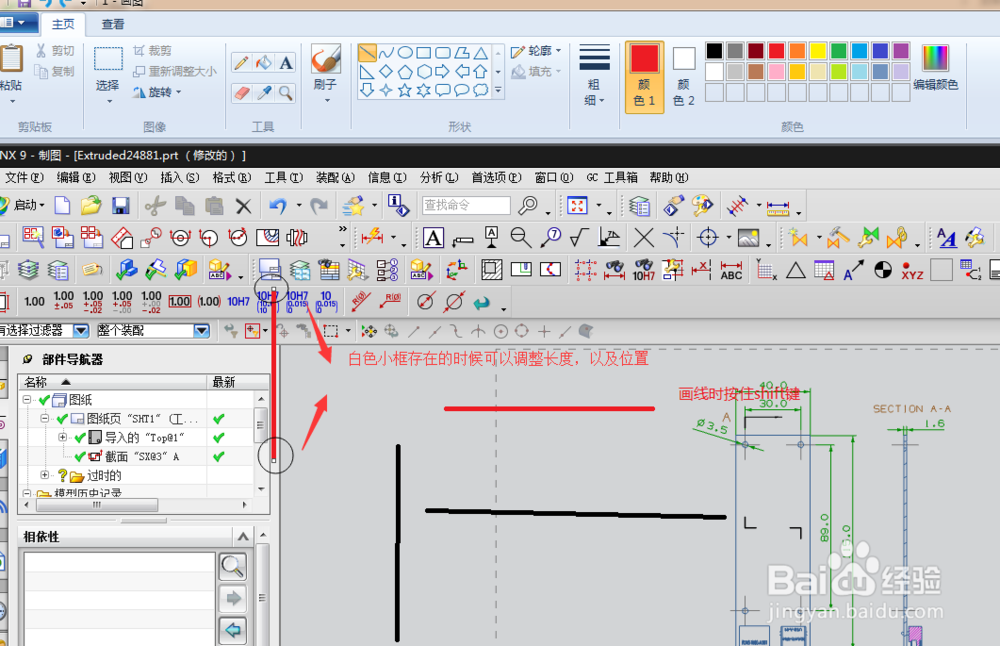
Task: Click the 1.00 ±.05 tolerance icon
Action: click(64, 301)
